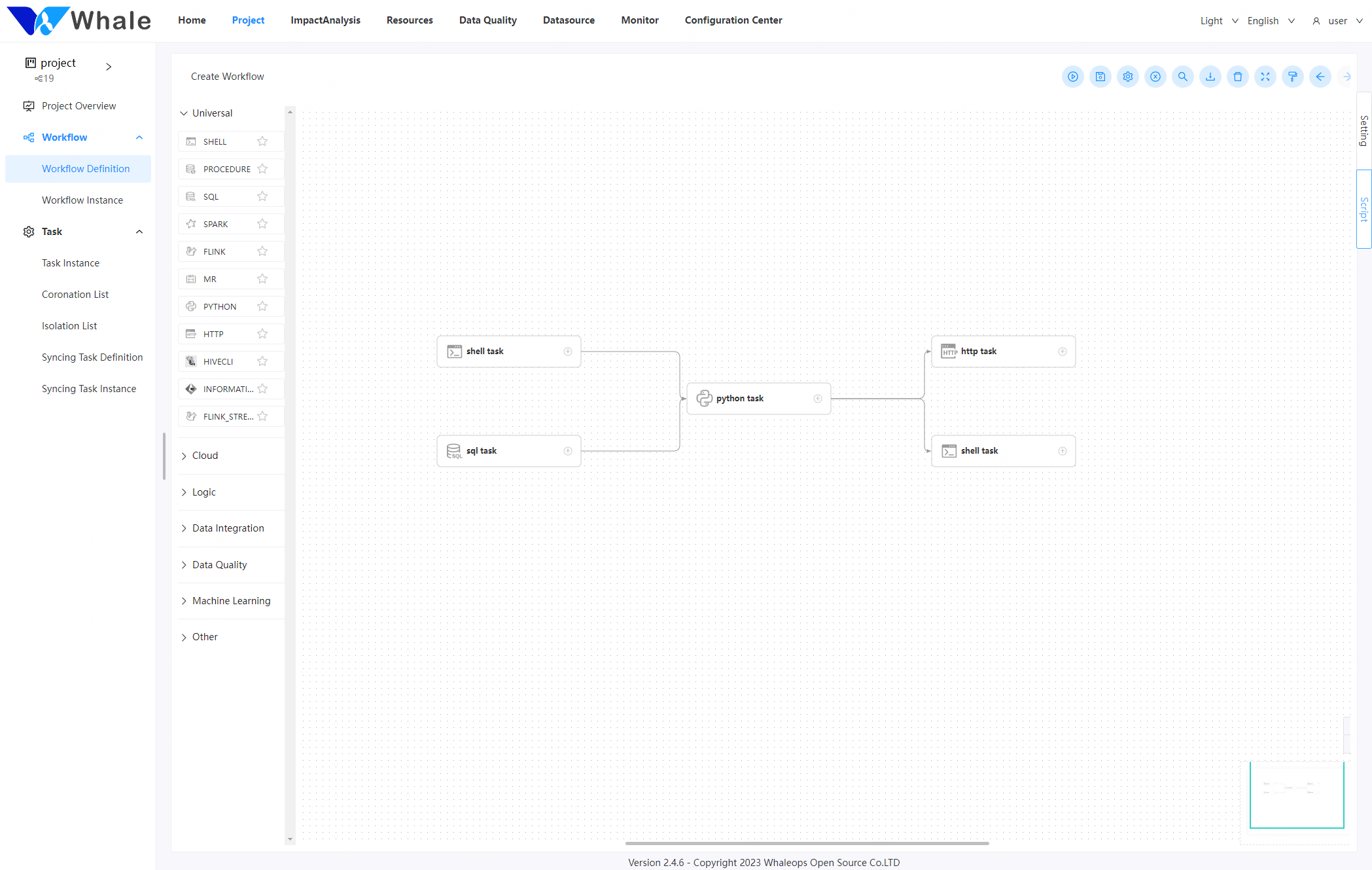Click plus icon on sql task node
The width and height of the screenshot is (1372, 870).
(568, 451)
